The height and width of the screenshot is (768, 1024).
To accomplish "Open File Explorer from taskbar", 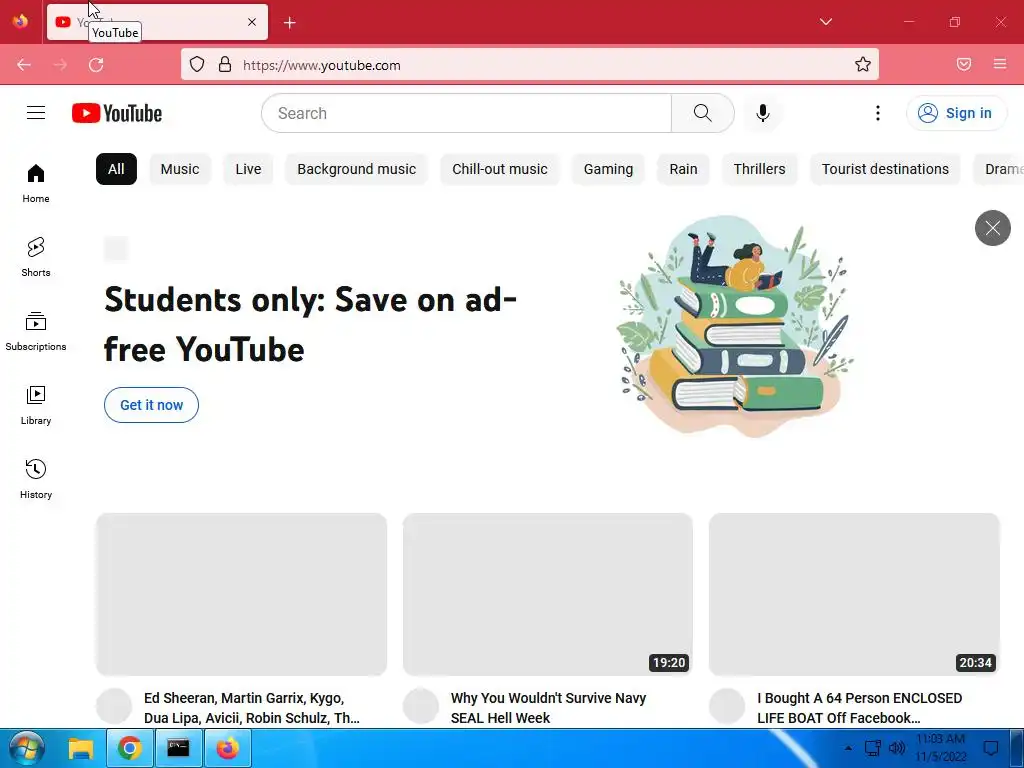I will click(x=81, y=748).
